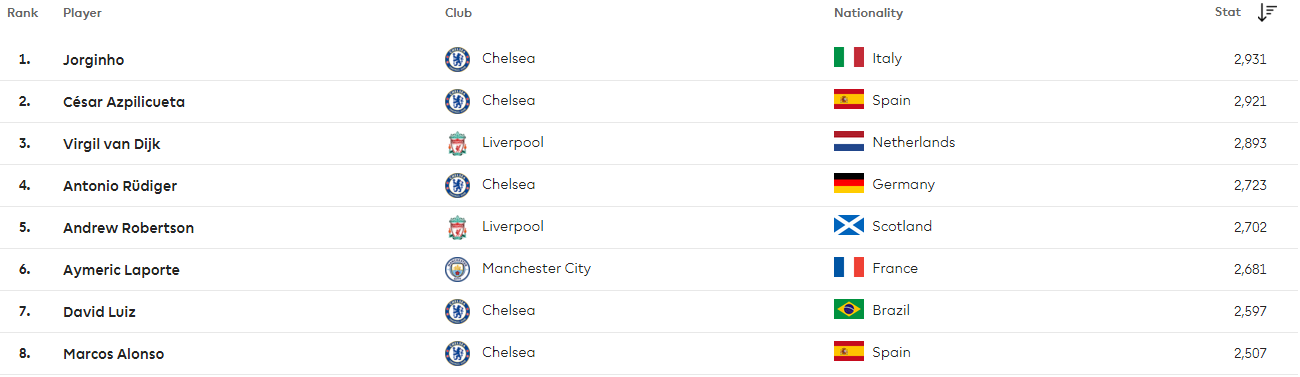1300x377 pixels.
Task: Click the Nationality column header
Action: coord(868,13)
